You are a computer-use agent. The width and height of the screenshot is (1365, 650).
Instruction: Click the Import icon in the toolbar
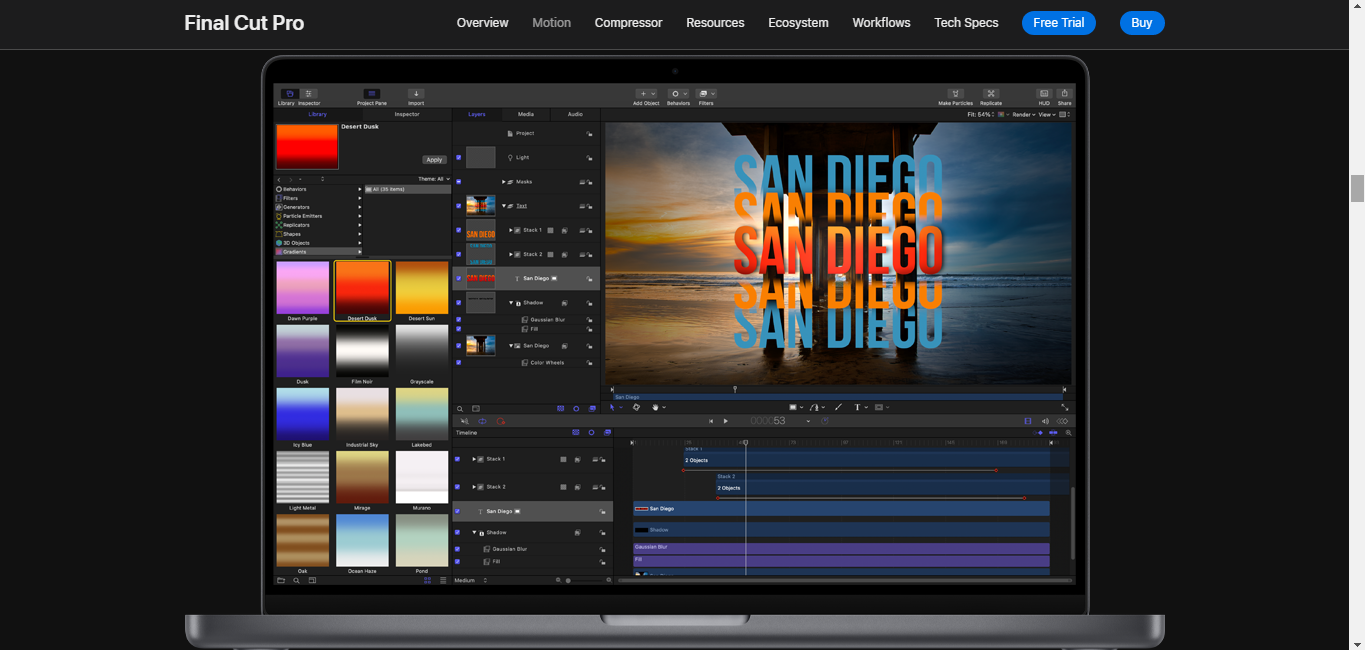[x=416, y=94]
